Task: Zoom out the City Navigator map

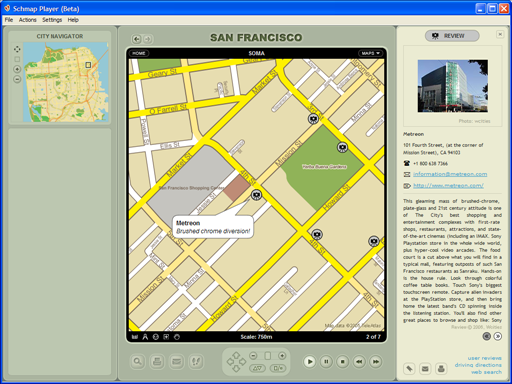Action: point(17,79)
